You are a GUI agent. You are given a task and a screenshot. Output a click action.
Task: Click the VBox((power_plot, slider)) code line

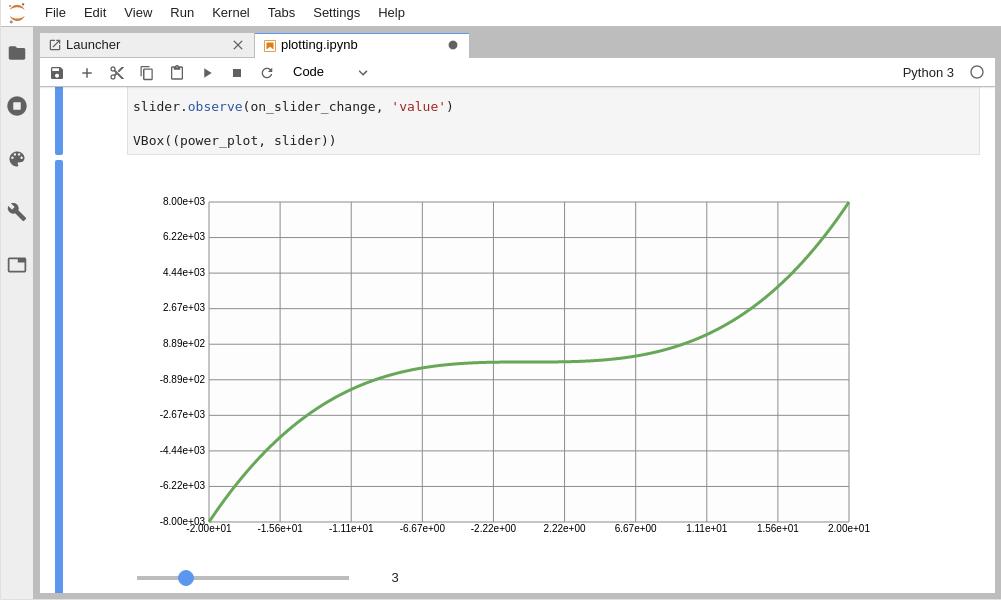[234, 140]
